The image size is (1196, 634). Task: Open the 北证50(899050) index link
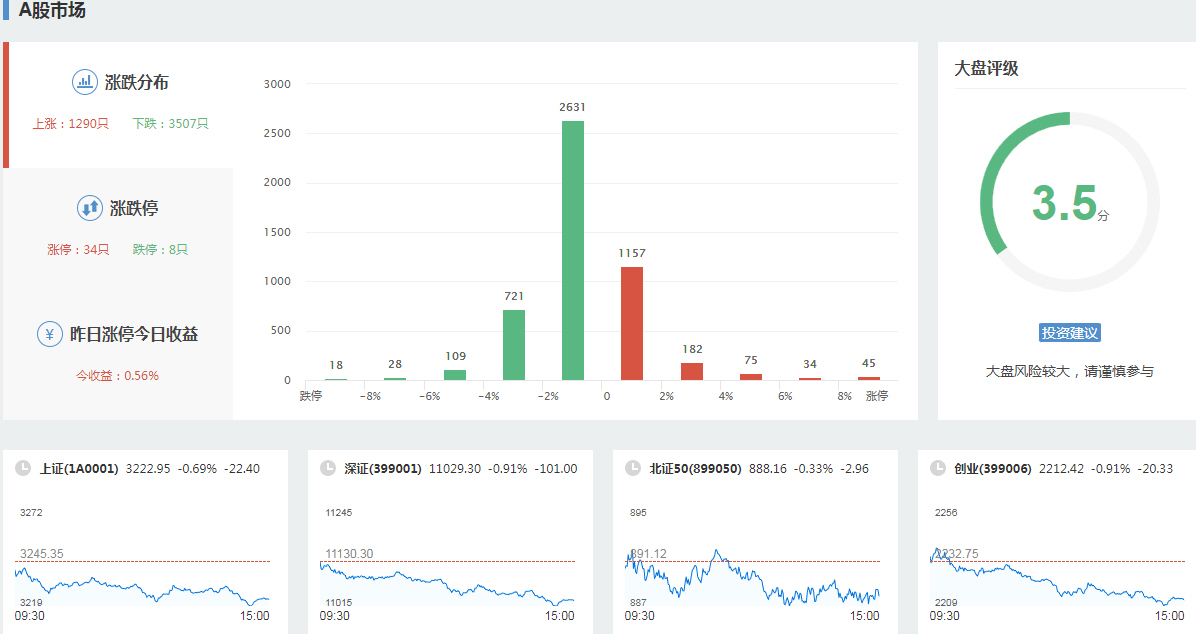coord(695,468)
